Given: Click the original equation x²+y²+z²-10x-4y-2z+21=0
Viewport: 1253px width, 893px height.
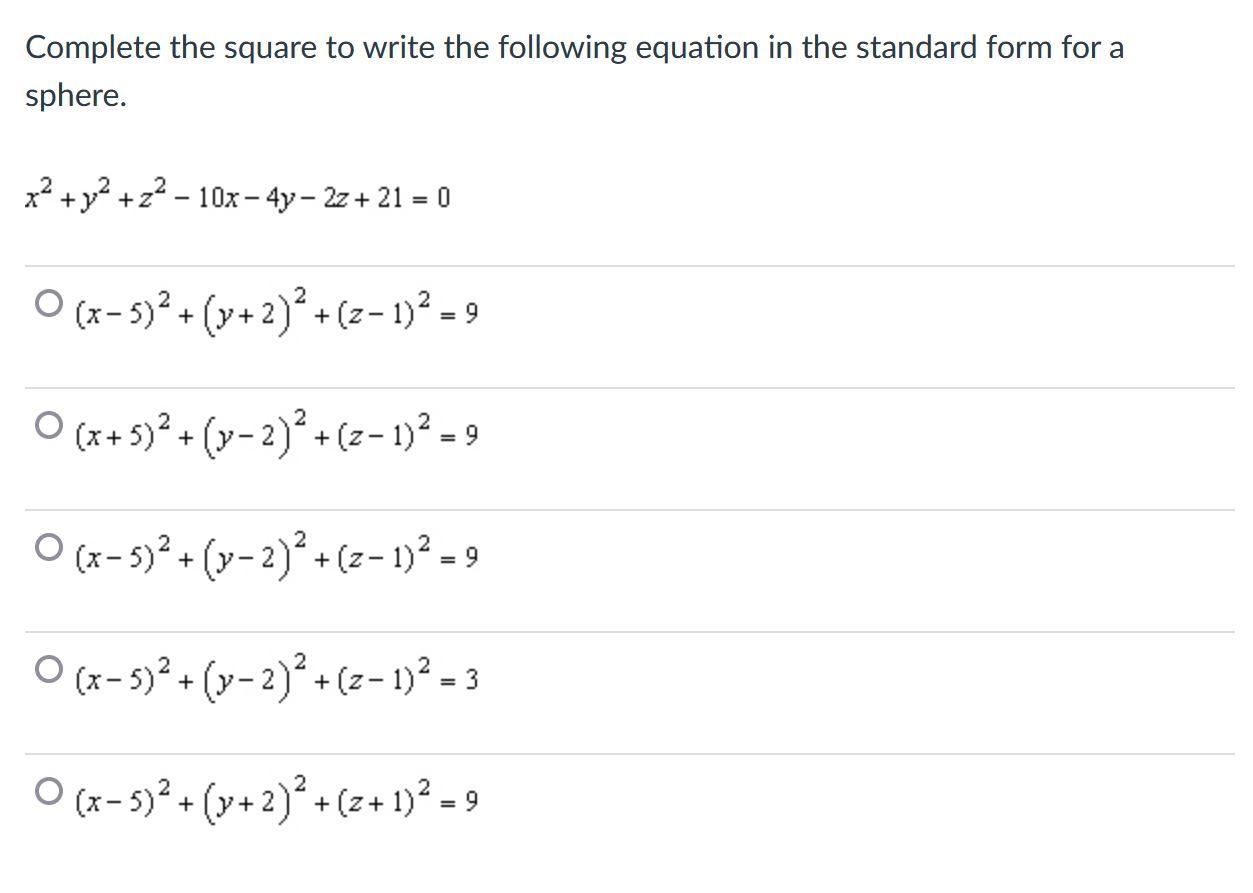Looking at the screenshot, I should pos(237,196).
